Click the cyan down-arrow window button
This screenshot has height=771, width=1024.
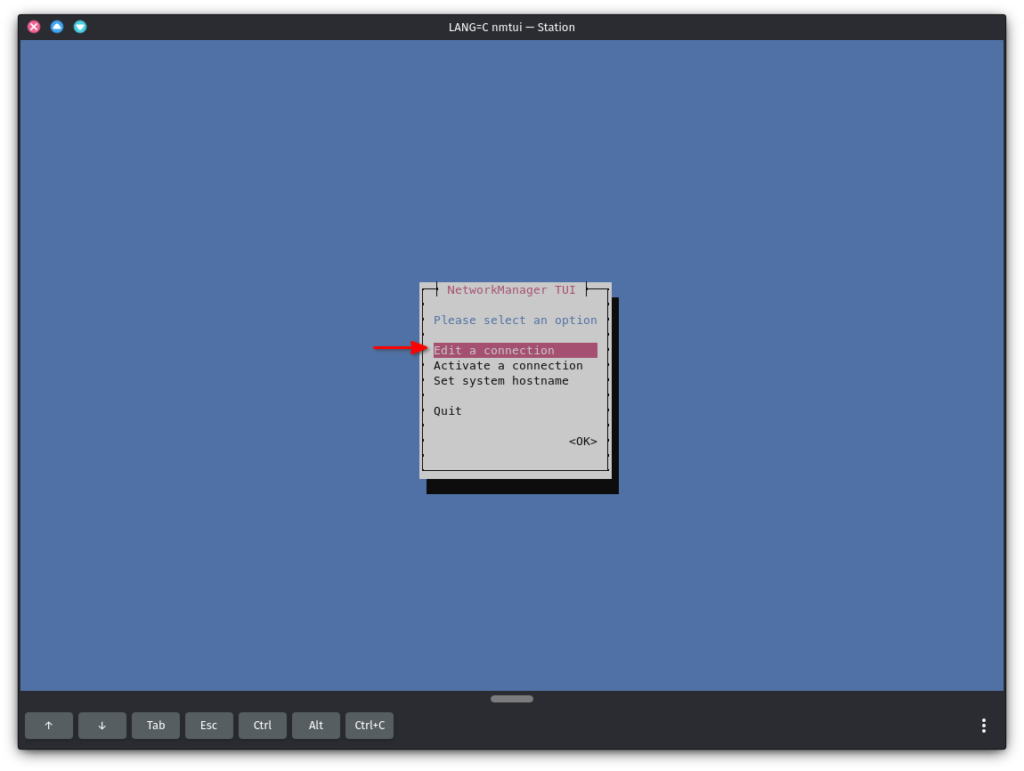80,27
